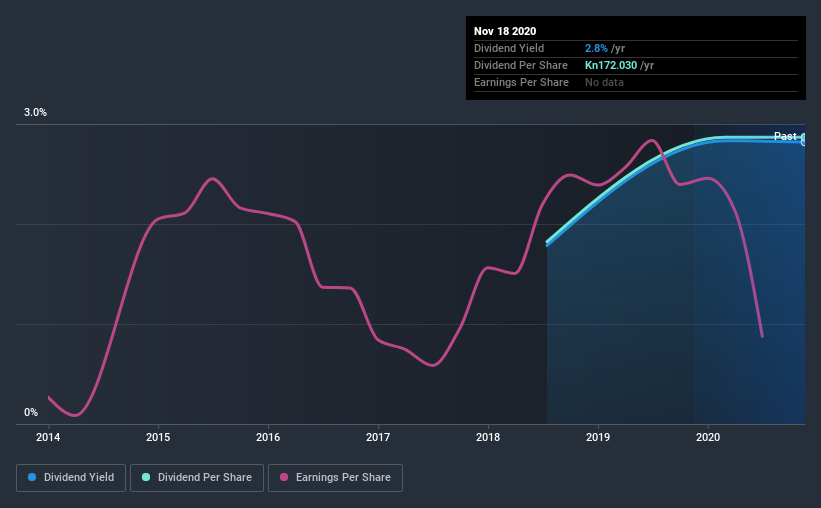
Task: Click the data point marker at chart's right edge
Action: pos(803,139)
